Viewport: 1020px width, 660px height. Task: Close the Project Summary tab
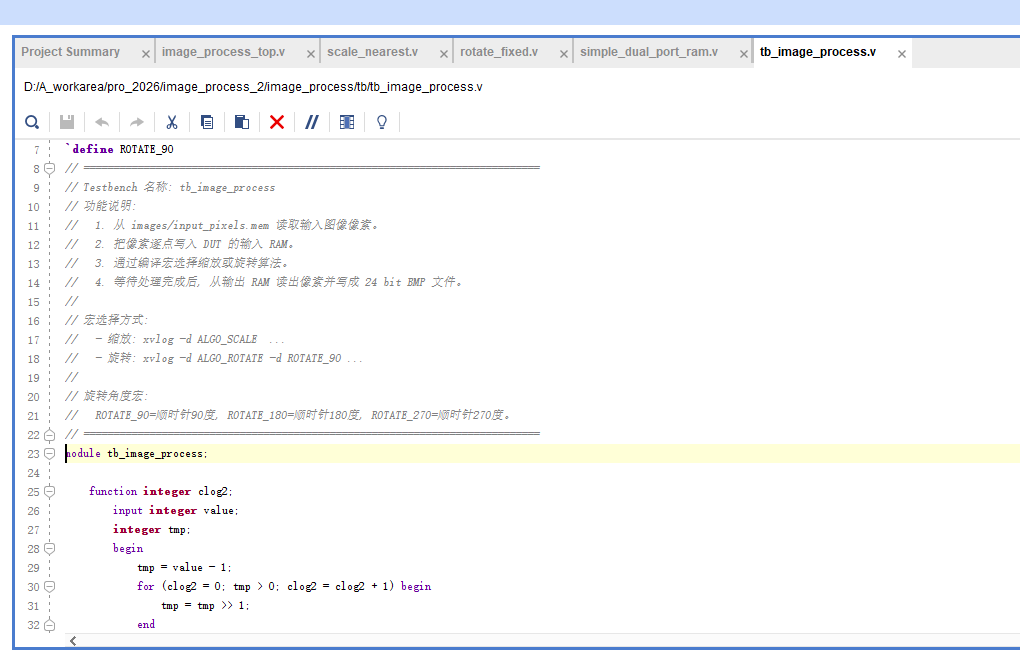click(146, 54)
